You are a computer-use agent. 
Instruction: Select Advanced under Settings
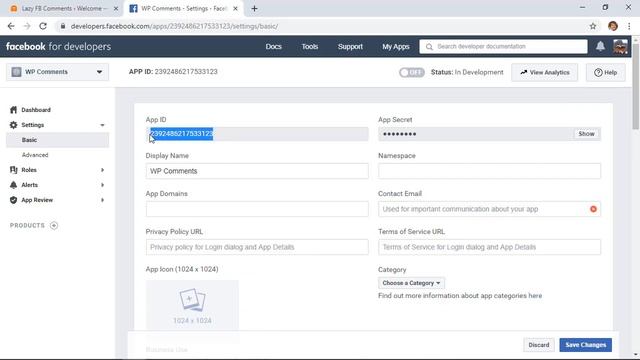[x=35, y=155]
